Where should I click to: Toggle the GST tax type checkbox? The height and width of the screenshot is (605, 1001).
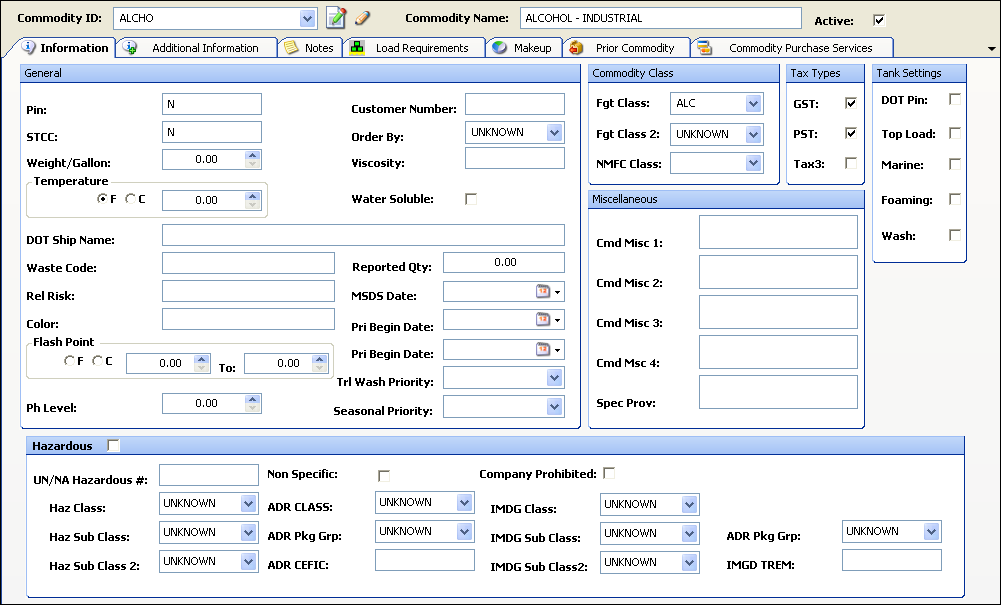851,103
